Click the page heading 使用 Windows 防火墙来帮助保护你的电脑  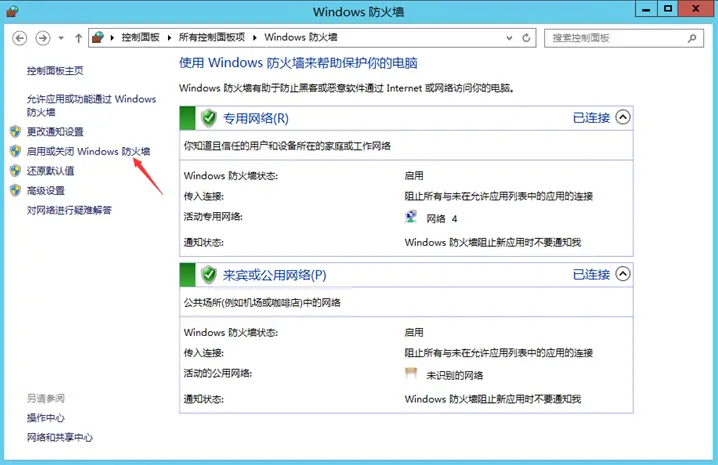pyautogui.click(x=298, y=63)
